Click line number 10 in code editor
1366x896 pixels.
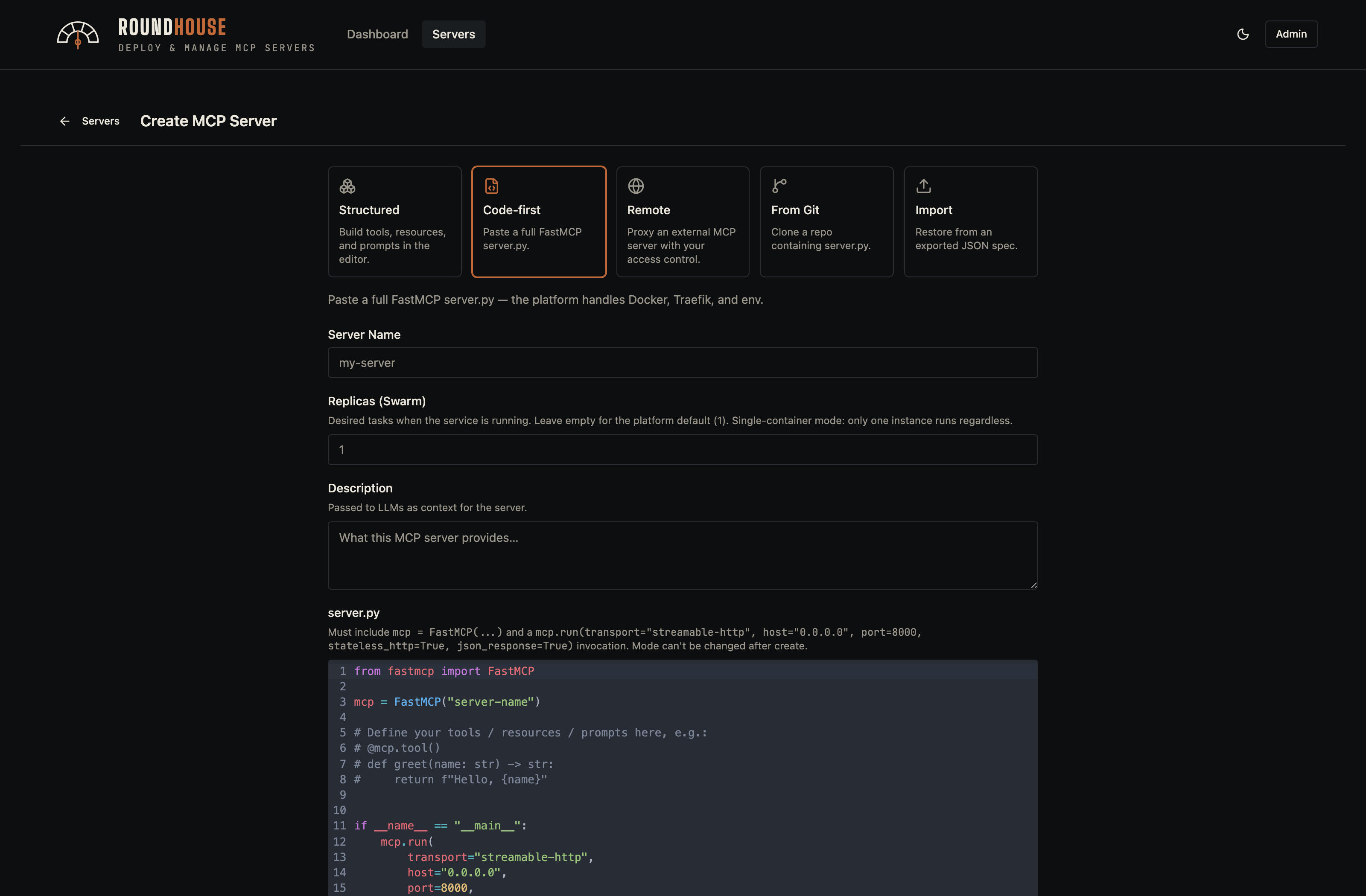click(x=339, y=810)
